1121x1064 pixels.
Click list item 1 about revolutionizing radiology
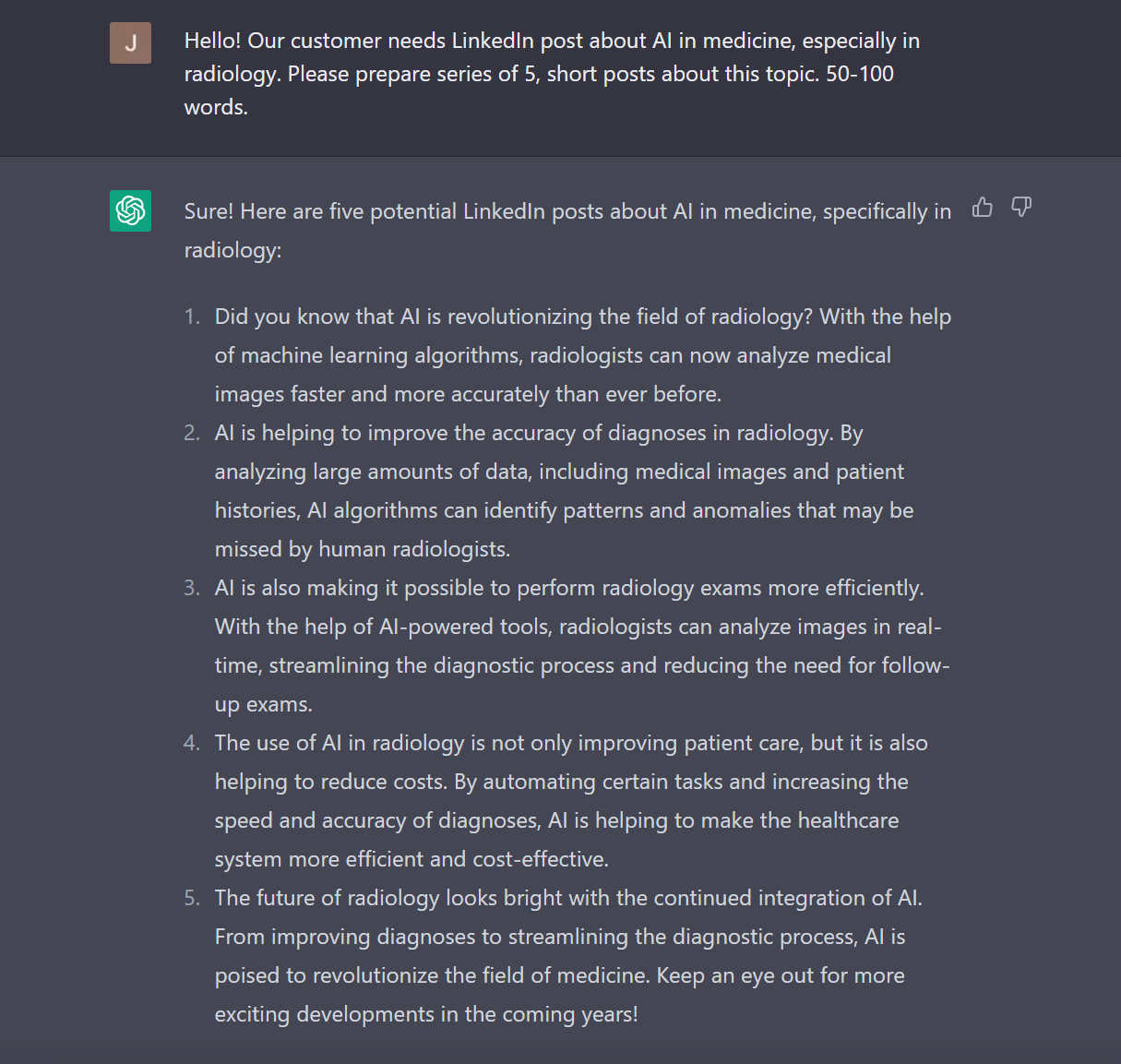click(x=583, y=355)
